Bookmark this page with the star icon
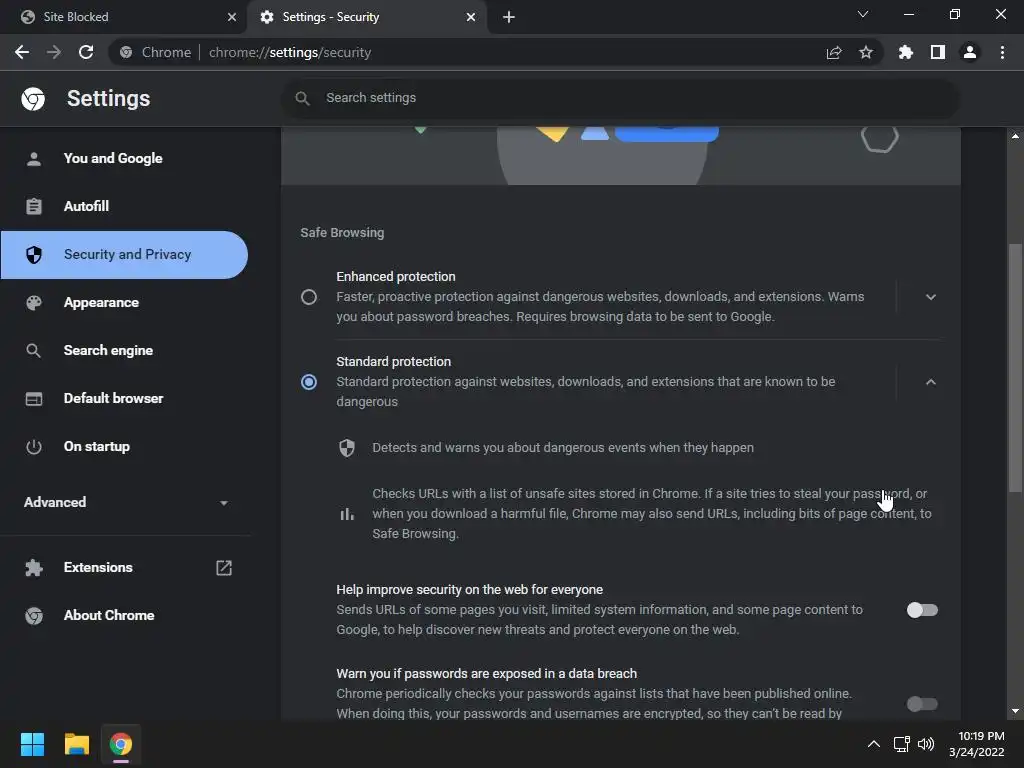The image size is (1024, 768). 866,52
